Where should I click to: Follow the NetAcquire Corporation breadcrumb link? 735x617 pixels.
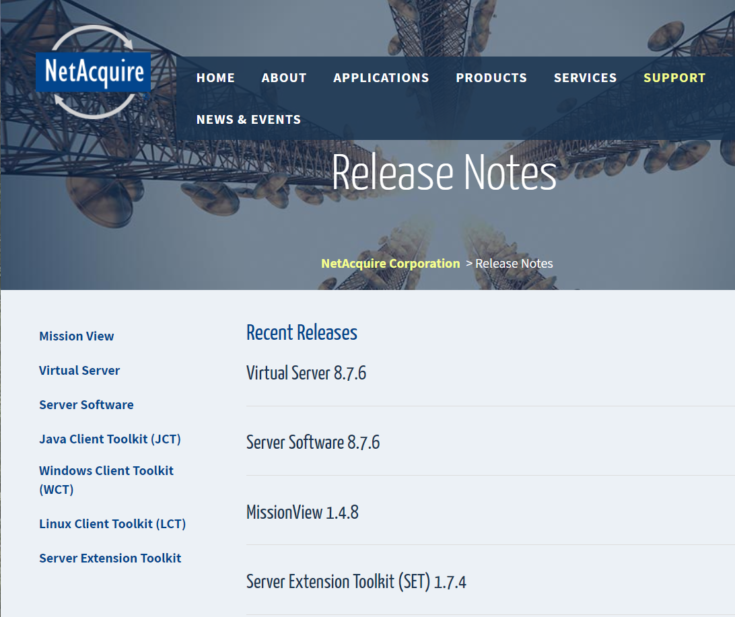(390, 263)
